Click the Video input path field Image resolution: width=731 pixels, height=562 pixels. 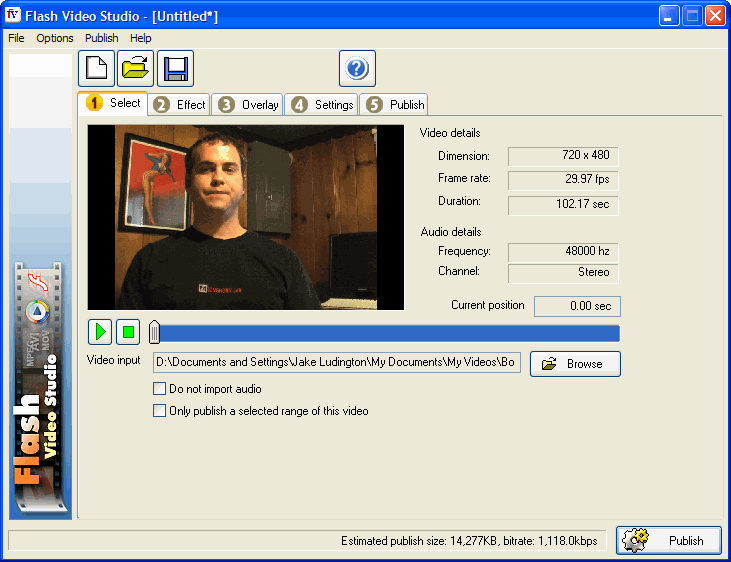[337, 362]
